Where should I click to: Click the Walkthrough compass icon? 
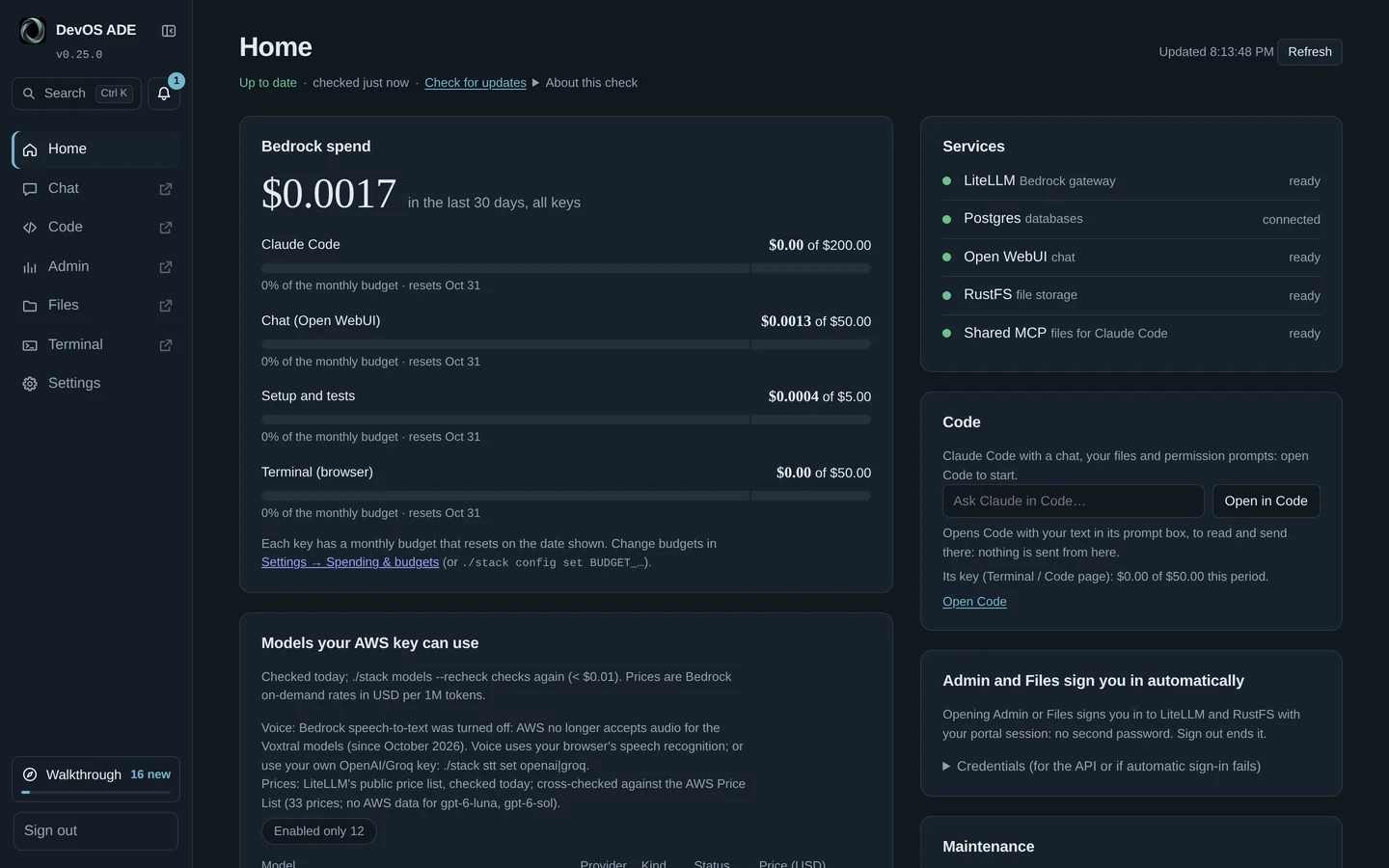30,774
